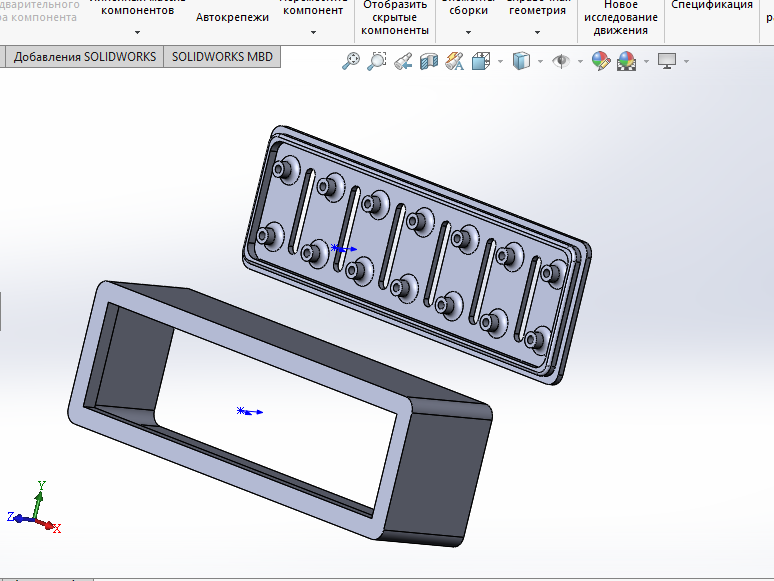Click the Previous View icon
The width and height of the screenshot is (774, 581).
click(x=403, y=62)
